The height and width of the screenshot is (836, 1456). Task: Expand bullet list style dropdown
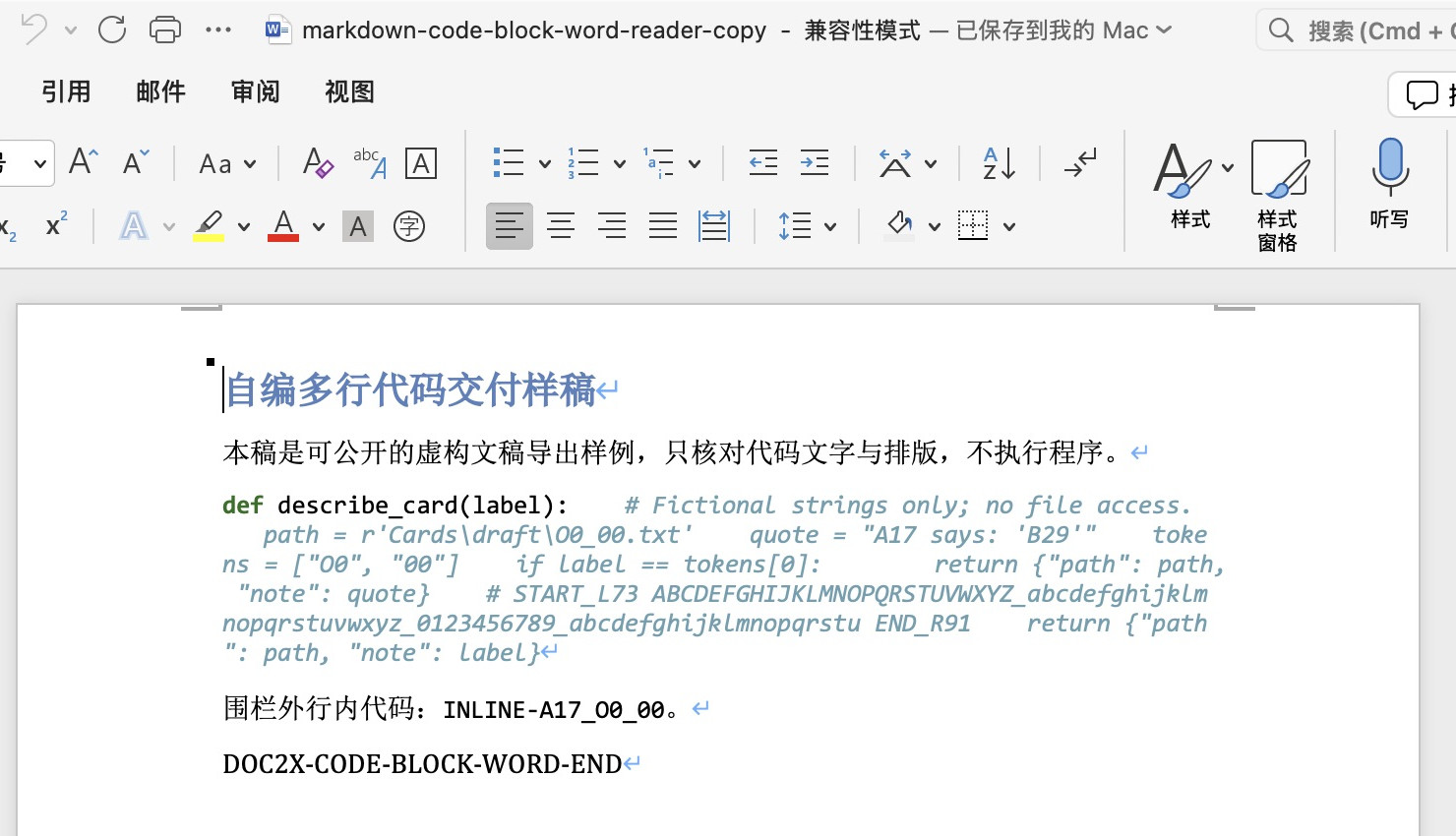click(545, 164)
